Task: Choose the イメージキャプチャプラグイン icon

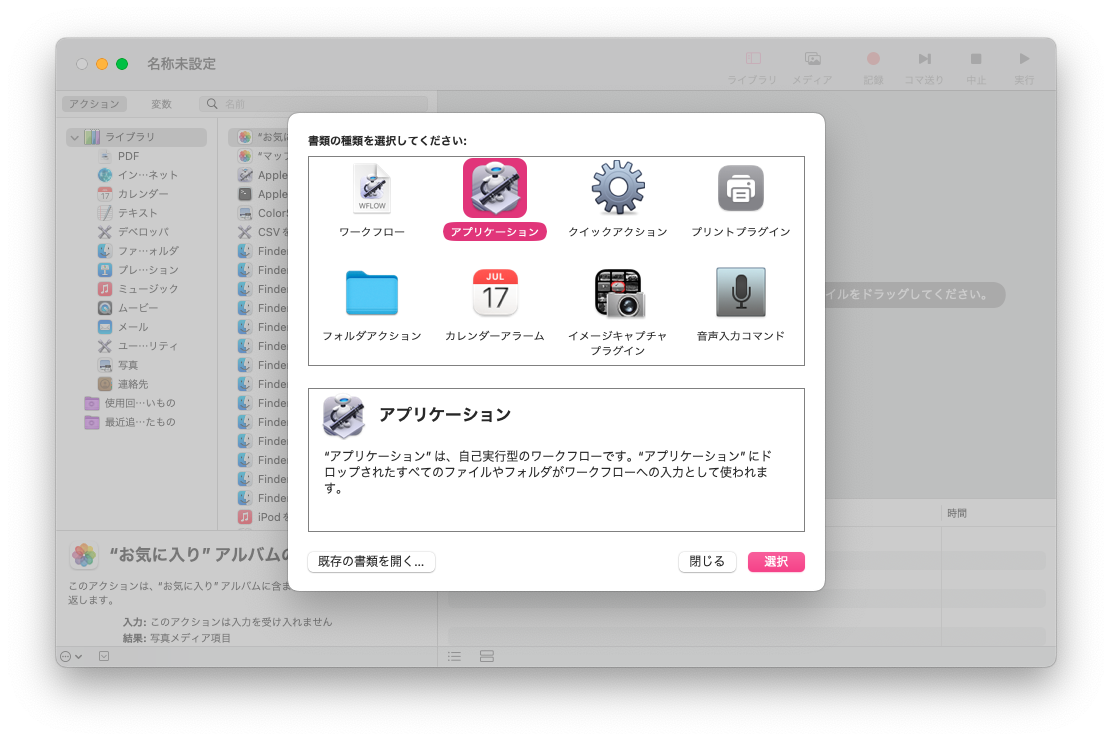Action: (x=618, y=292)
